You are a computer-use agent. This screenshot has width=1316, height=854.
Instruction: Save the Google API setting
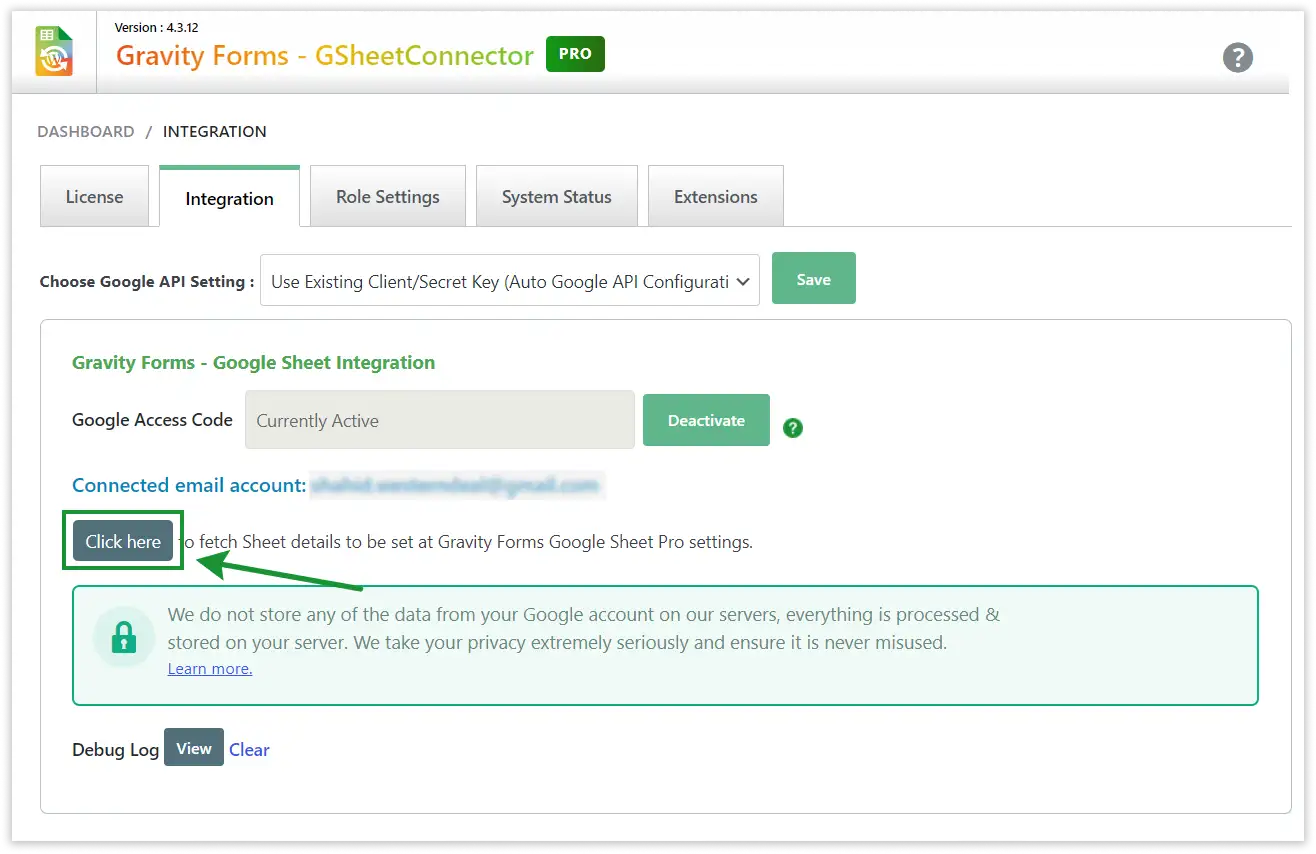coord(814,279)
